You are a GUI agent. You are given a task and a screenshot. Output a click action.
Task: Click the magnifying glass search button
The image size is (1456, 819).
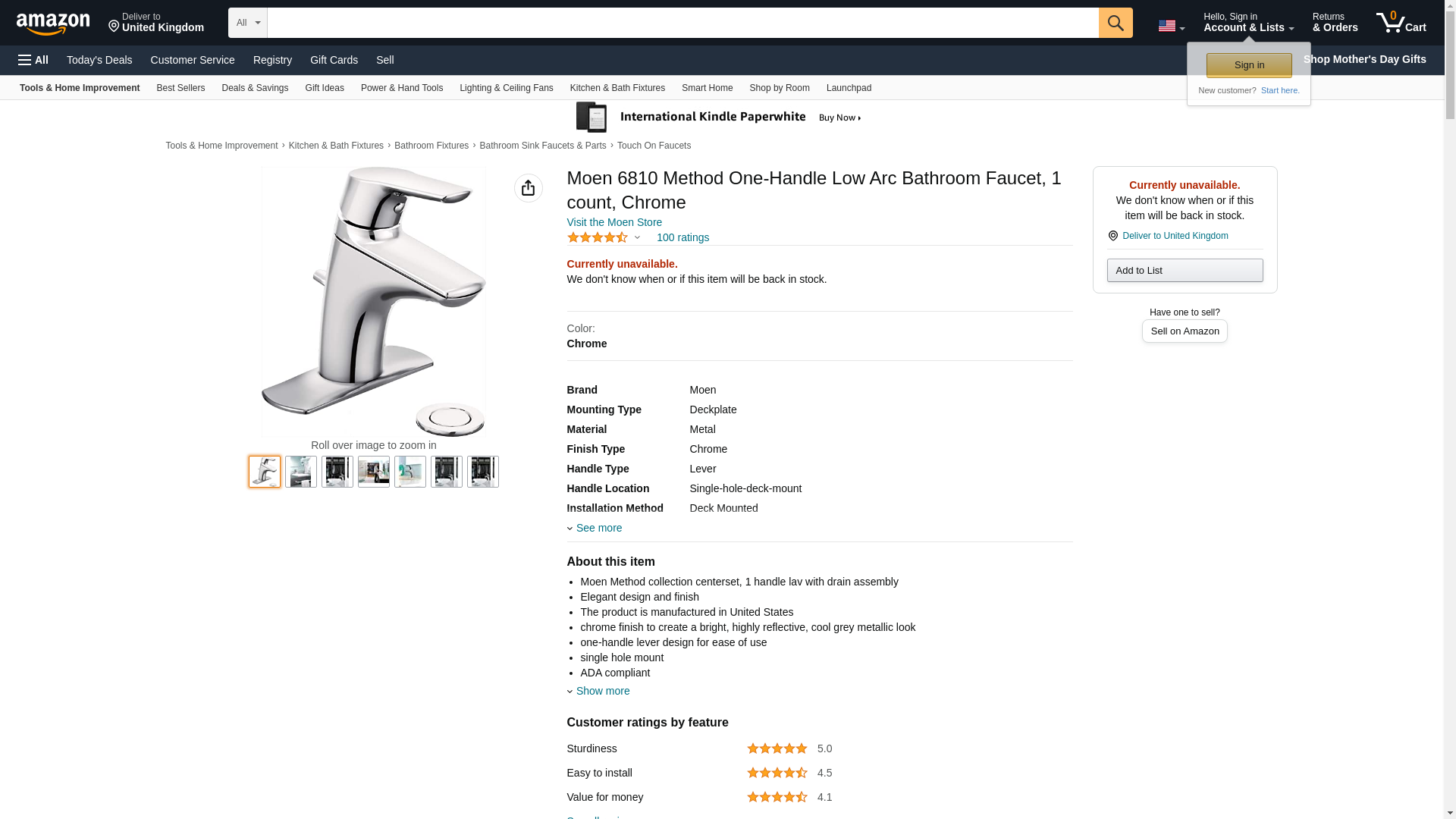pyautogui.click(x=1115, y=23)
